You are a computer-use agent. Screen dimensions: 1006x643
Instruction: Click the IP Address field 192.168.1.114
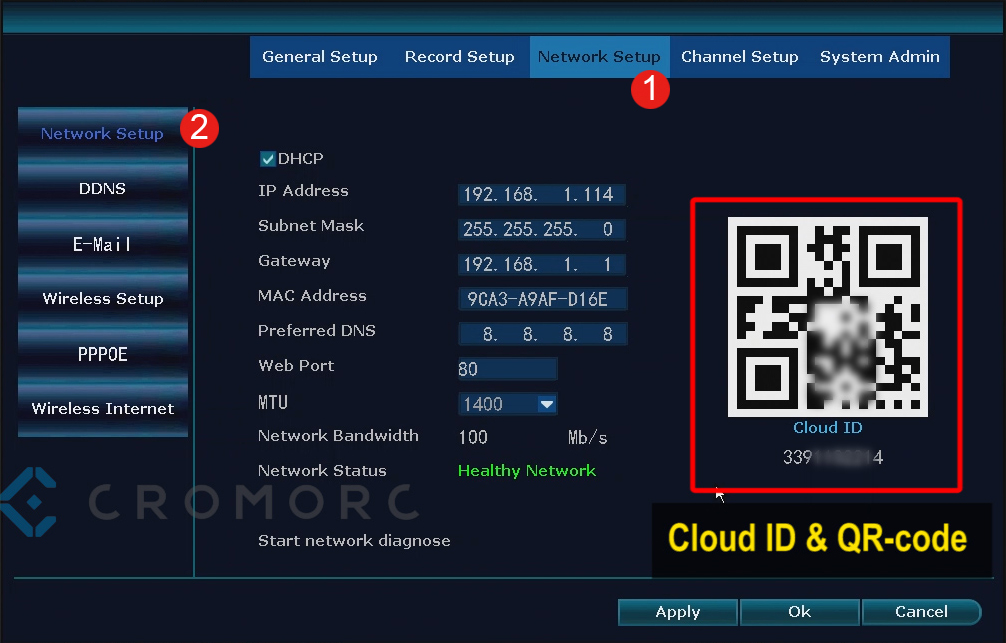coord(541,194)
